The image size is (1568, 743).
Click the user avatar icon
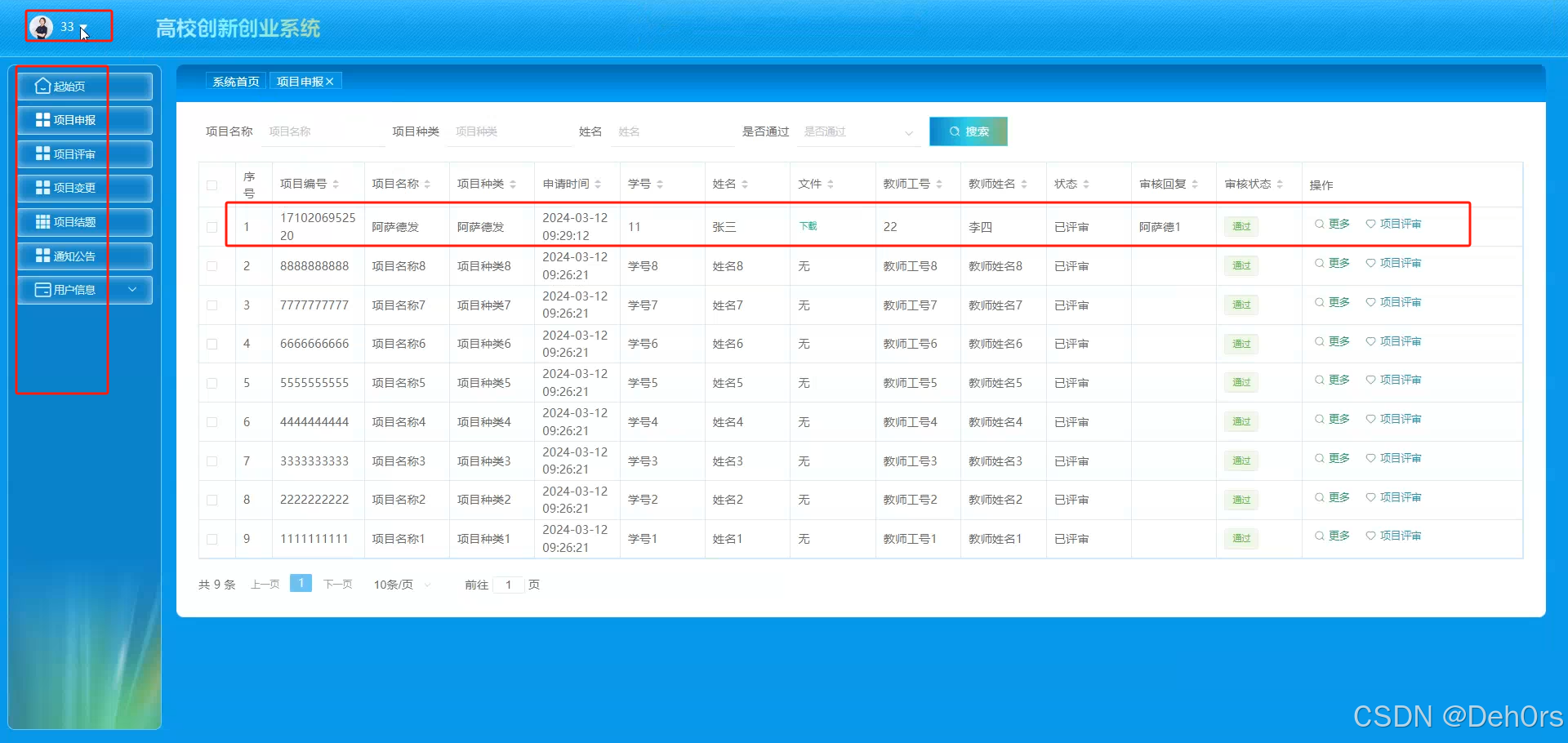(42, 27)
